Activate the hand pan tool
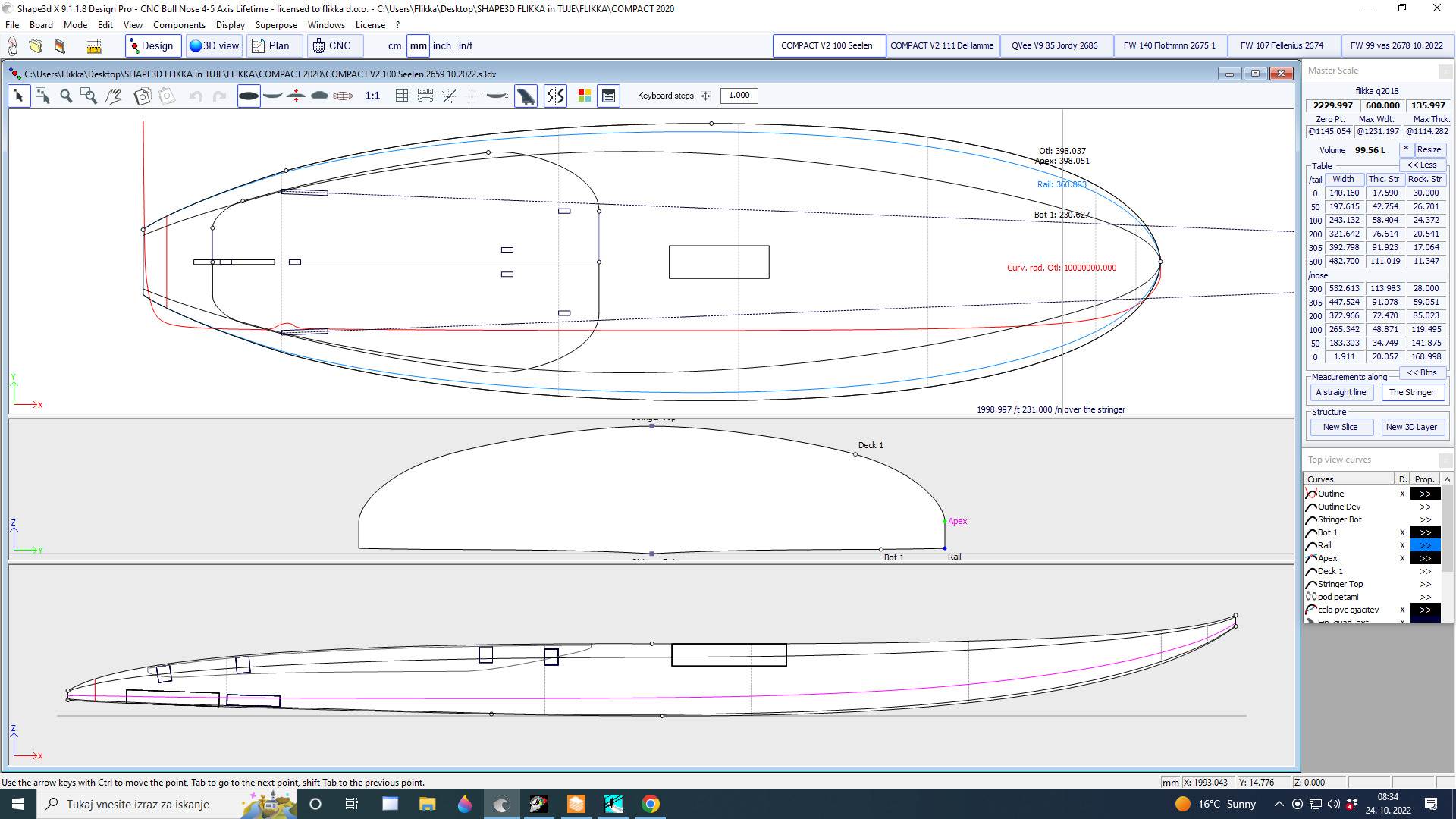The height and width of the screenshot is (819, 1456). (114, 96)
